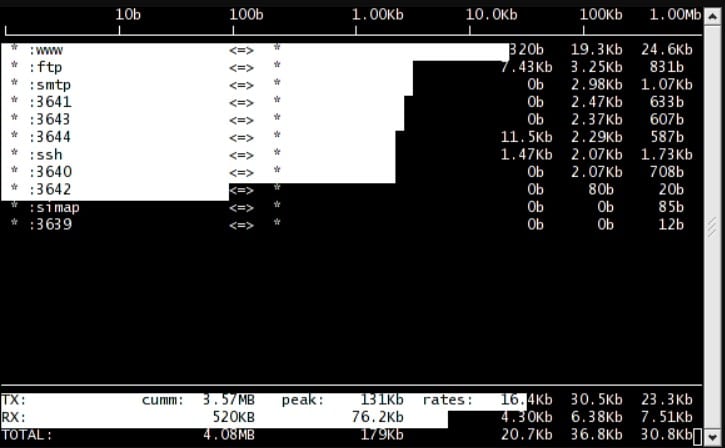The image size is (725, 448).
Task: Click the 179Kb total peak value
Action: 382,435
